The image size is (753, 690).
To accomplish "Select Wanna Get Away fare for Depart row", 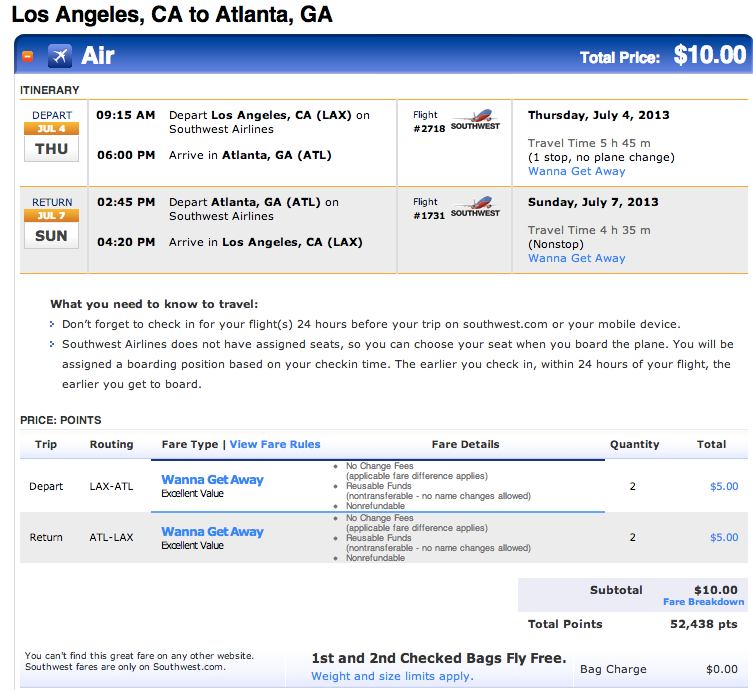I will point(212,480).
